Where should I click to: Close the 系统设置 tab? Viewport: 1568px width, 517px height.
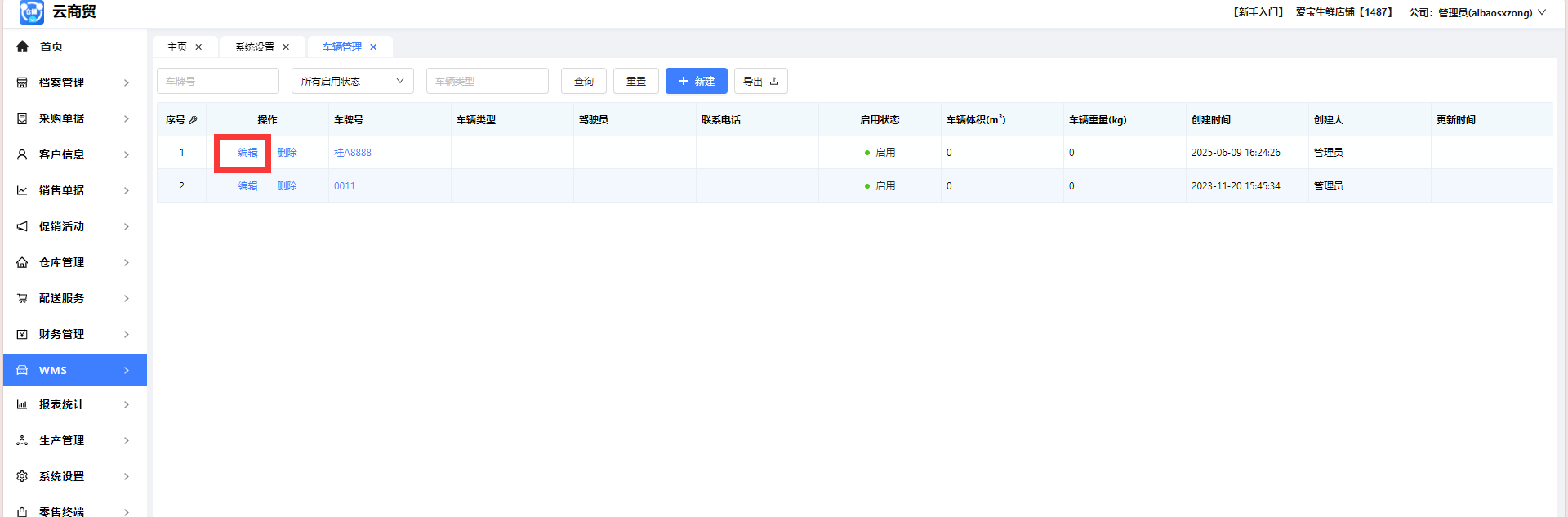click(286, 47)
